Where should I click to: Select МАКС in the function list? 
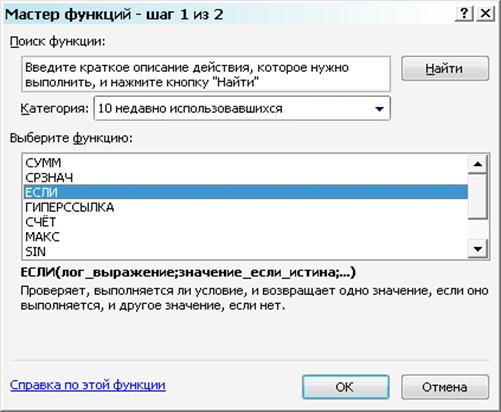(x=246, y=237)
